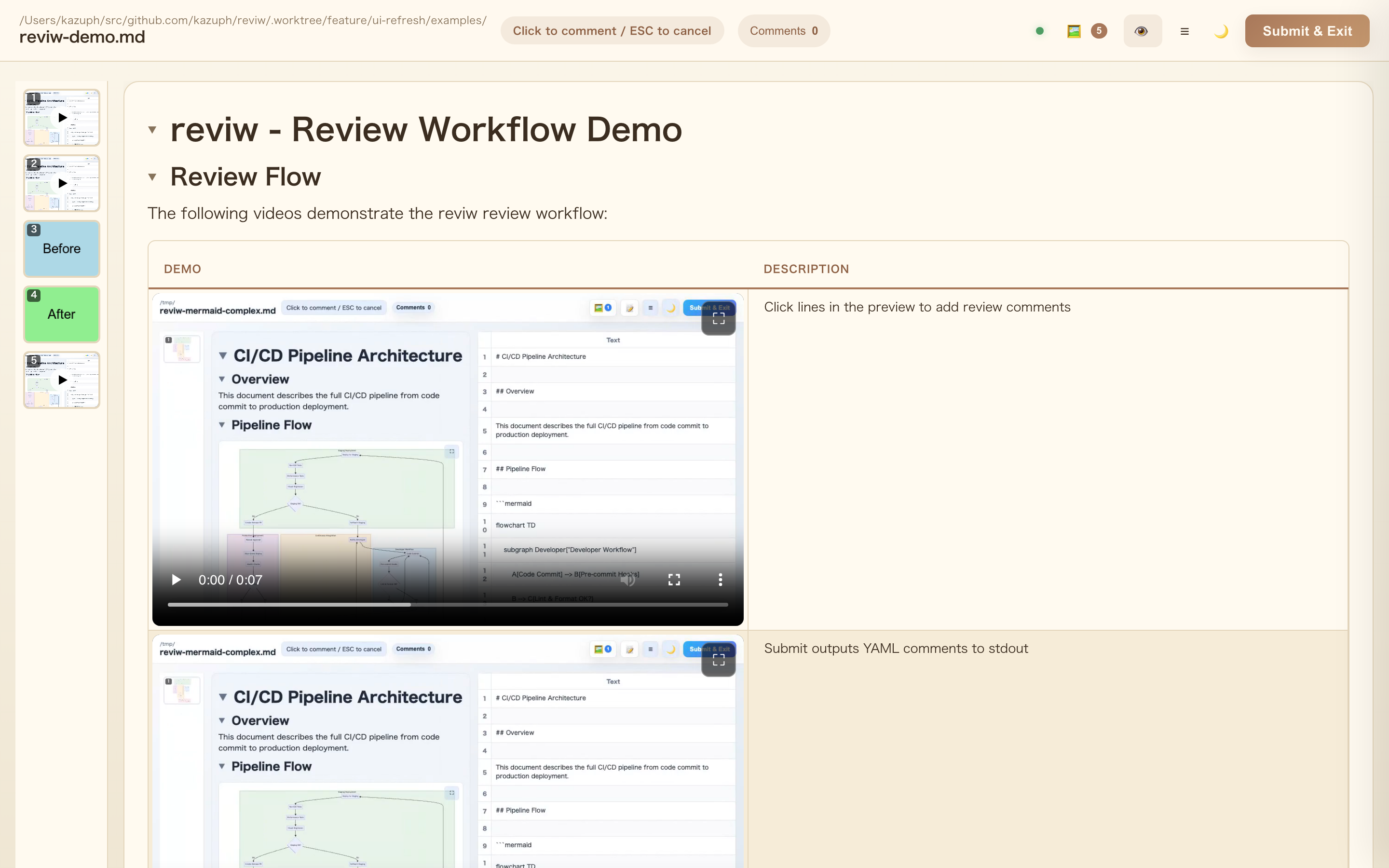This screenshot has width=1389, height=868.
Task: Expand second video with the overlay fullscreen button
Action: pos(719,660)
